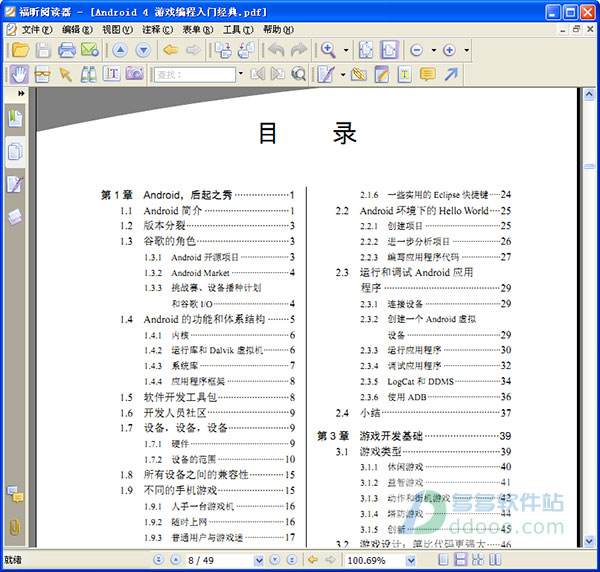
Task: Redo action in toolbar
Action: click(x=299, y=50)
